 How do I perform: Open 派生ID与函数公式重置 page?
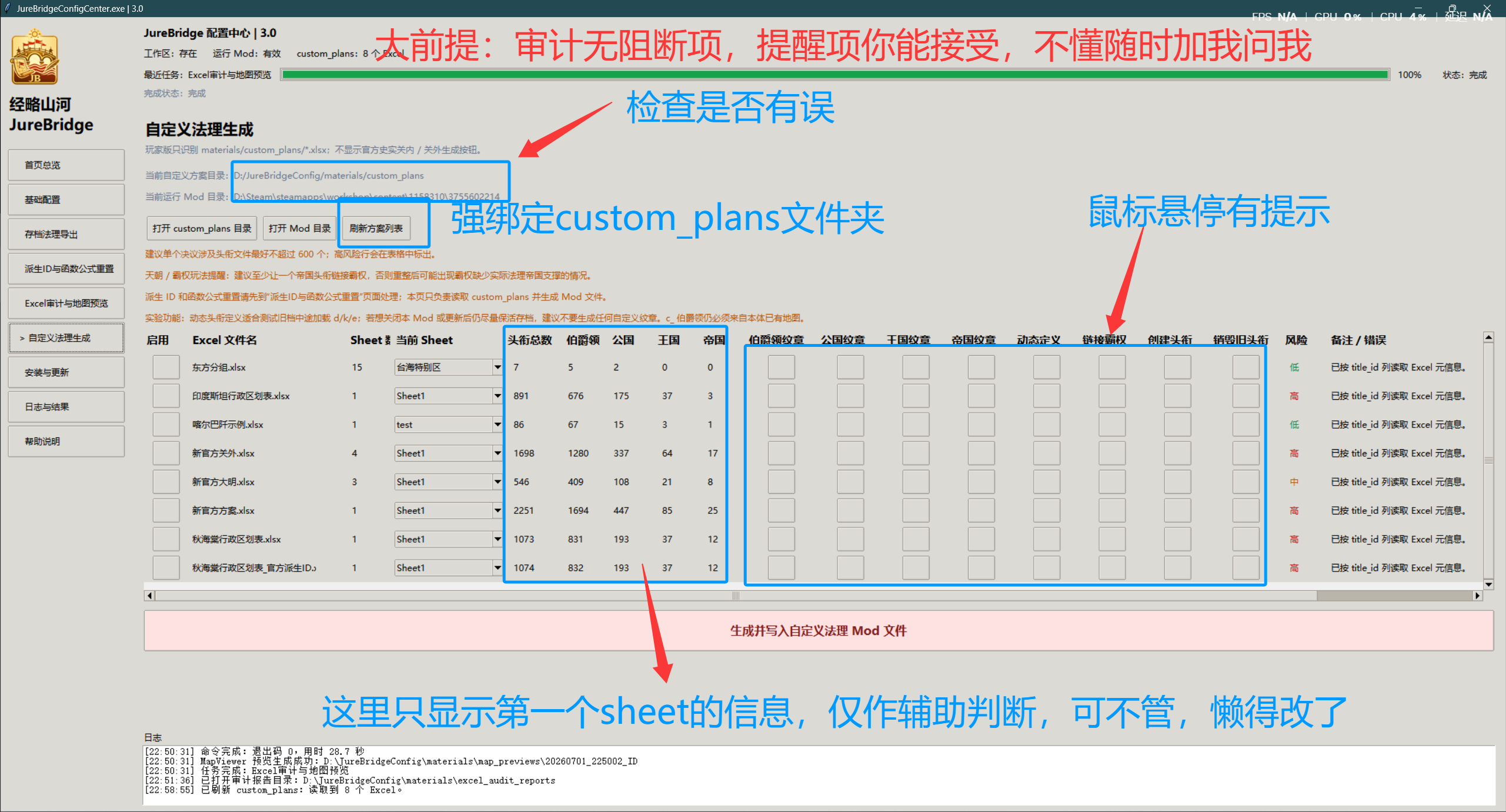pyautogui.click(x=66, y=269)
